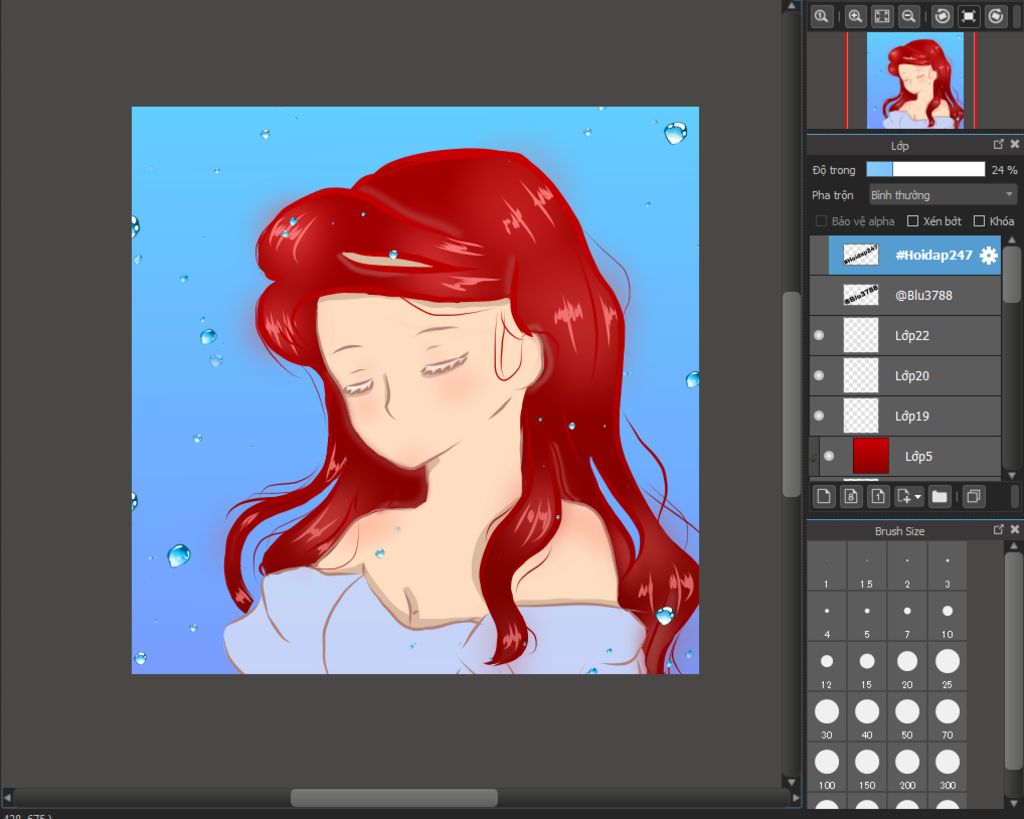
Task: Toggle the Bảo vệ alpha checkbox
Action: (822, 221)
